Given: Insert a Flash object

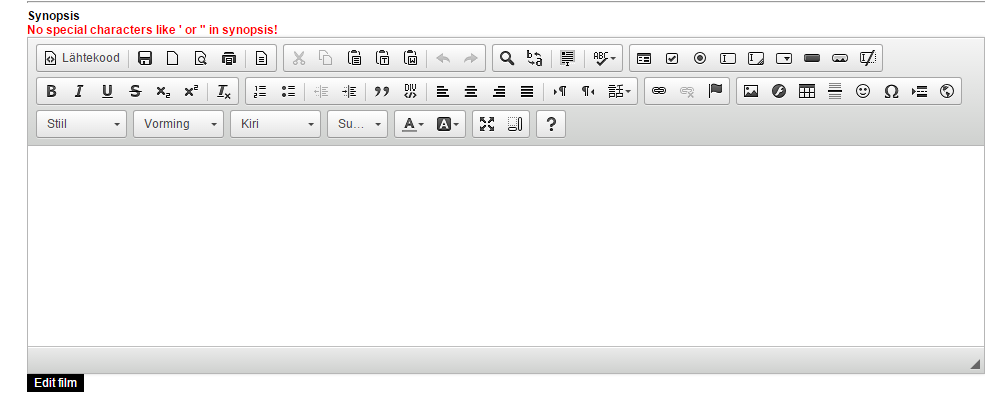Looking at the screenshot, I should 779,91.
